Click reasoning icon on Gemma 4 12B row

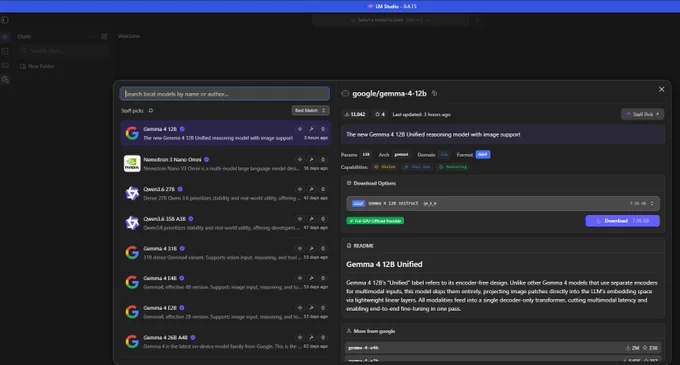(323, 129)
